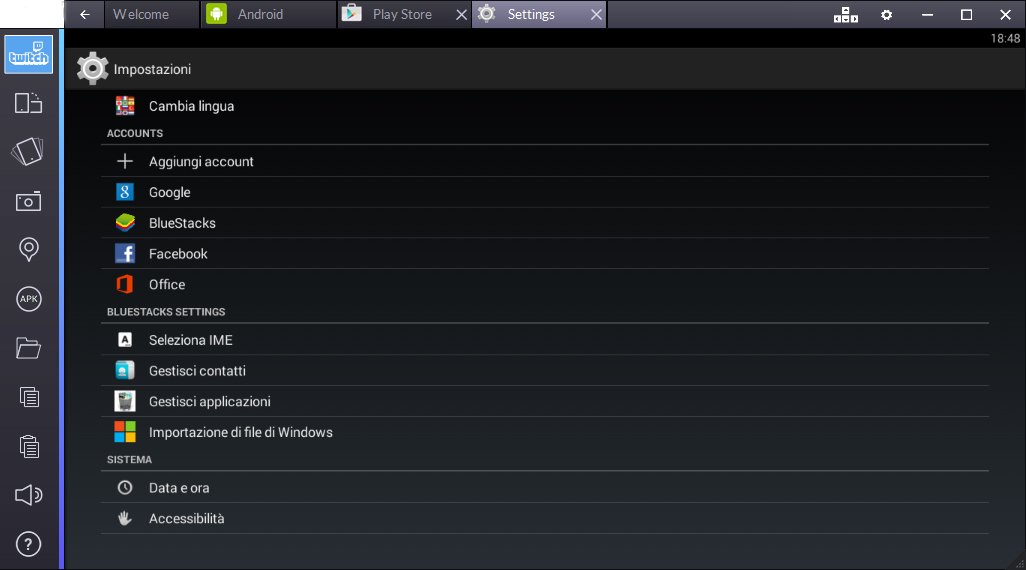Open the BlueStacks settings gear in title bar
The height and width of the screenshot is (570, 1026).
[x=886, y=15]
